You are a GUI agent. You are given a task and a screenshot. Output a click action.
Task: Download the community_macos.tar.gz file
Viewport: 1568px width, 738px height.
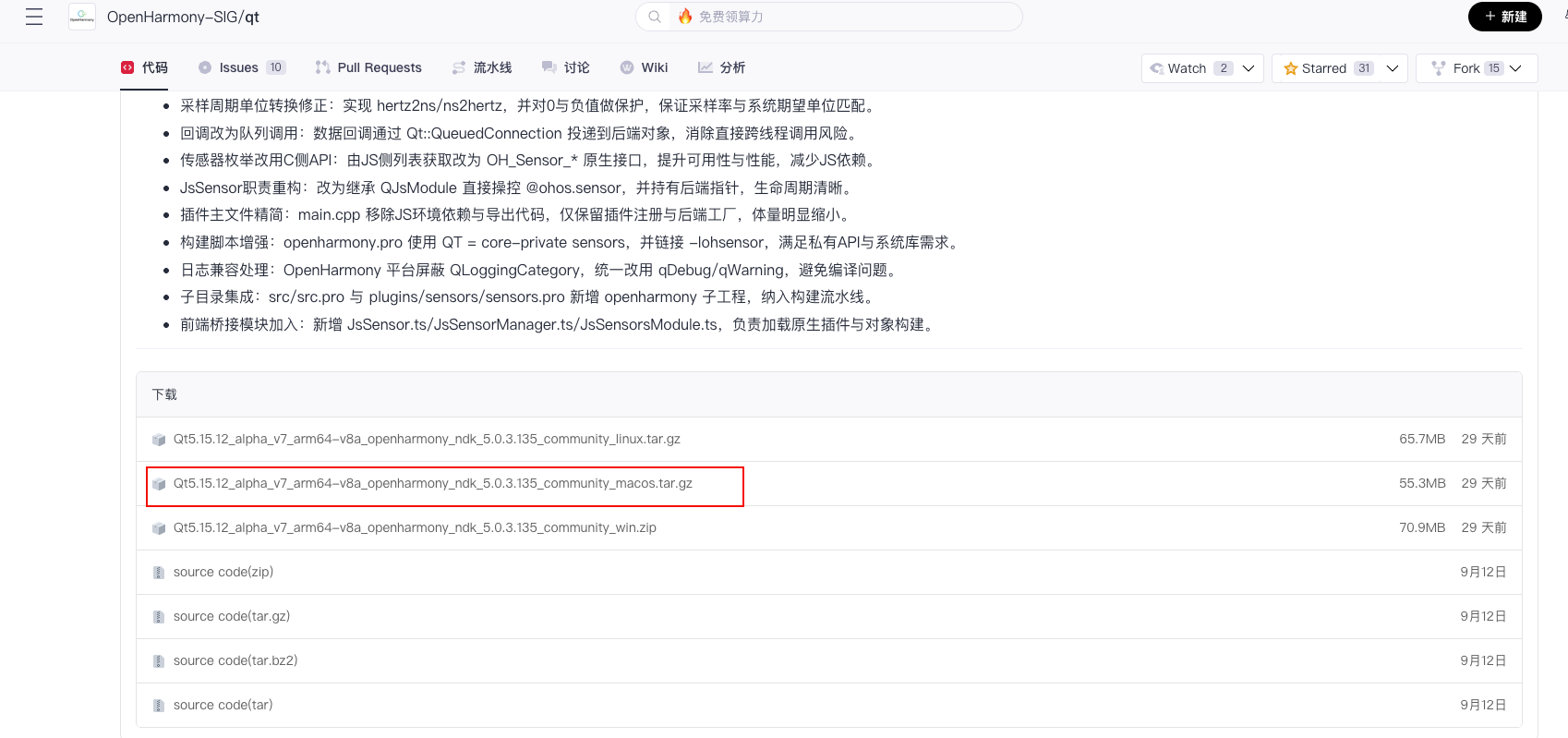point(433,484)
